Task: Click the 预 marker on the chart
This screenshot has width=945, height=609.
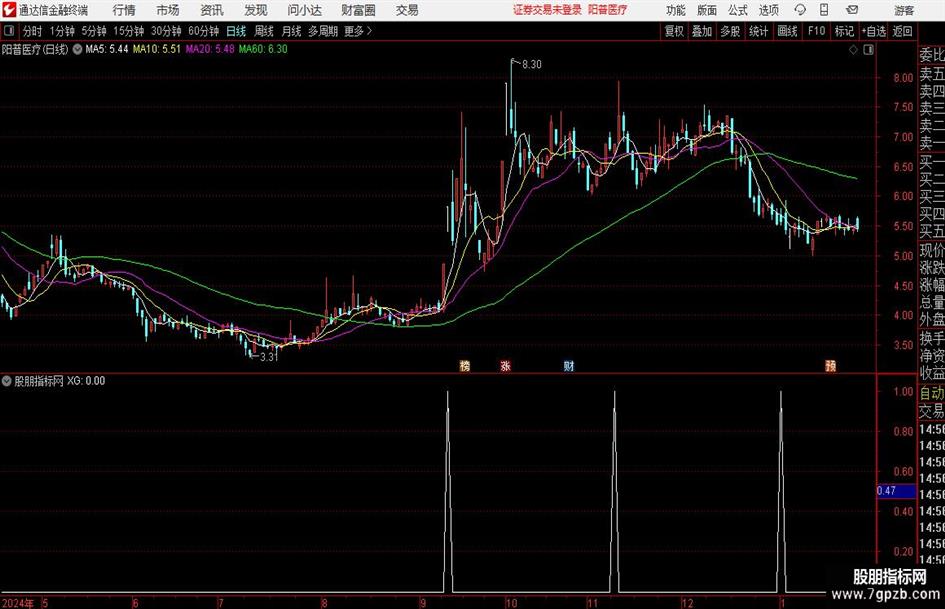Action: pos(830,365)
